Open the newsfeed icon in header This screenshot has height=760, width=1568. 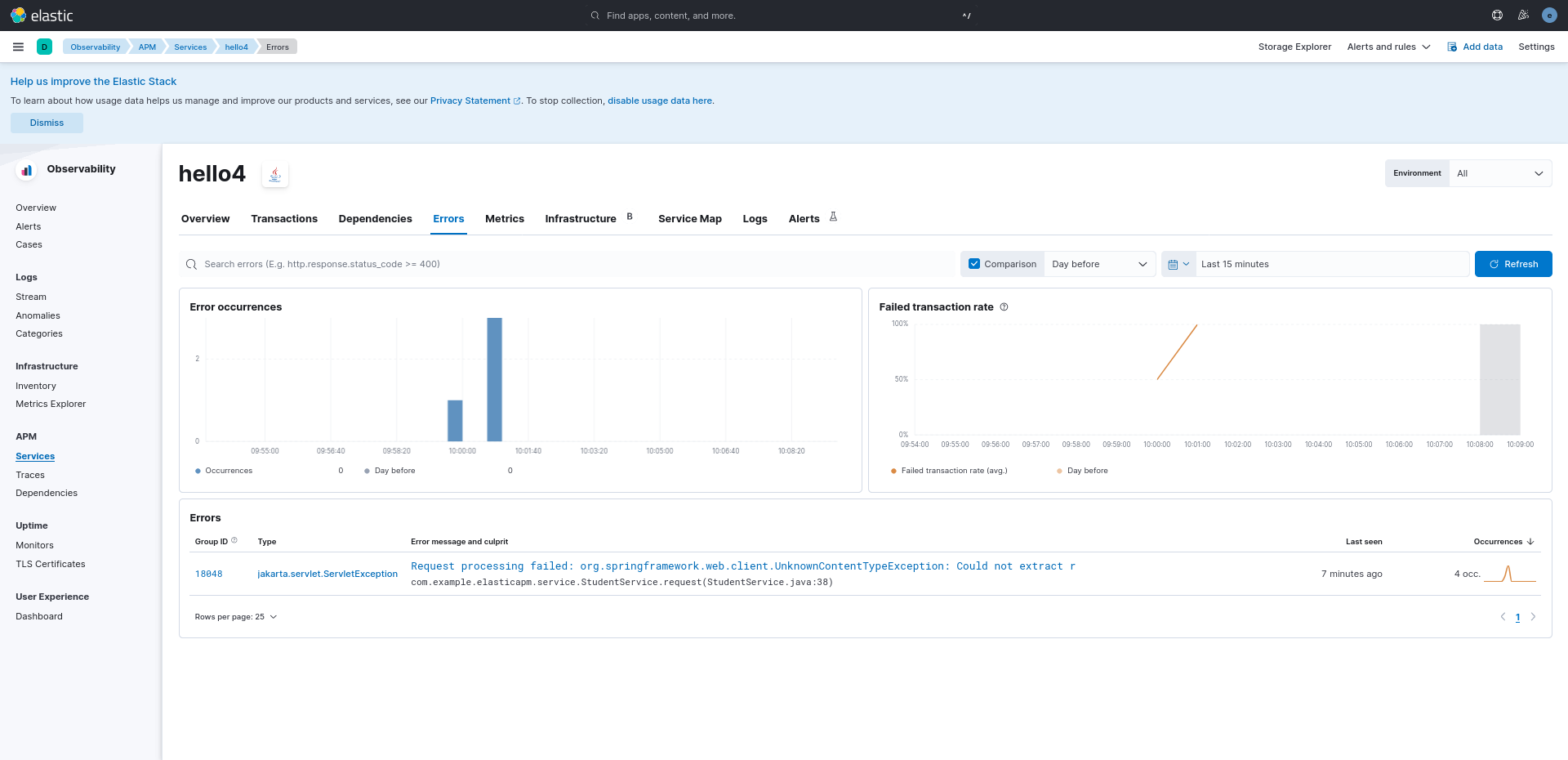coord(1523,16)
